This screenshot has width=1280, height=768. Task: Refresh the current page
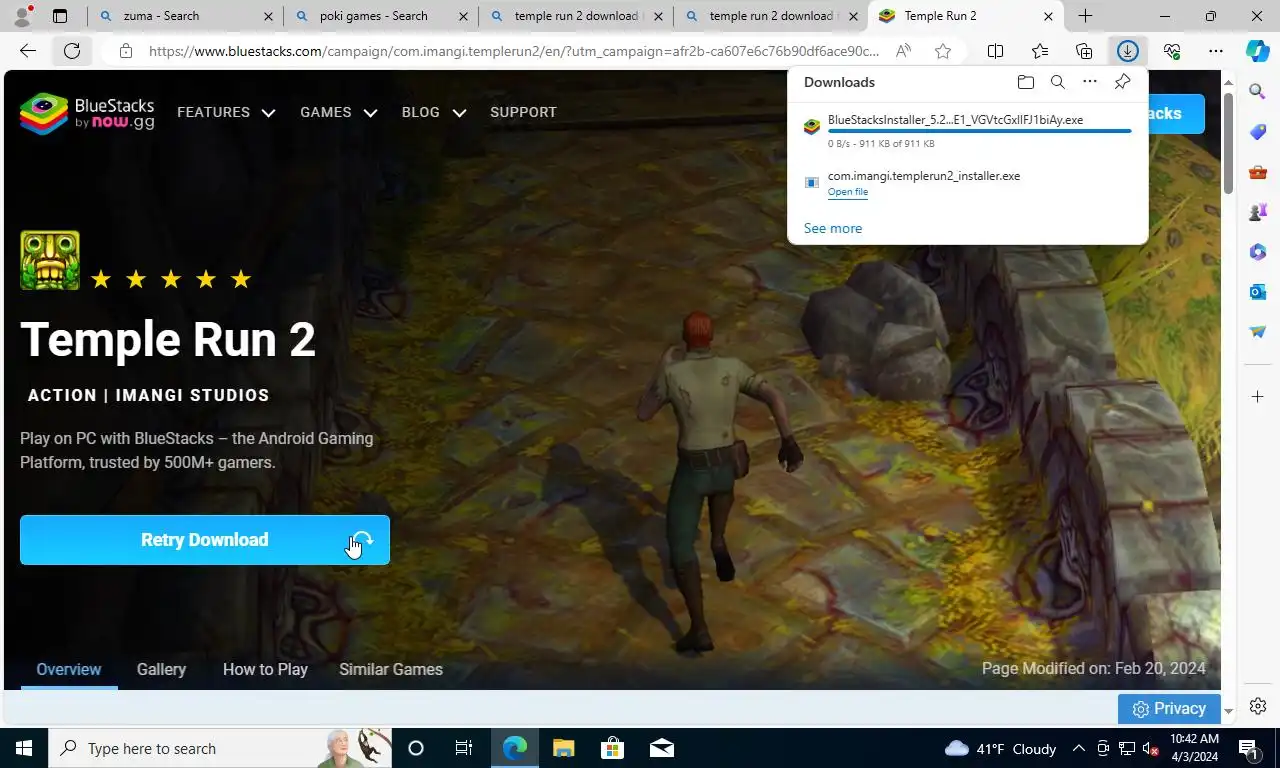point(72,51)
